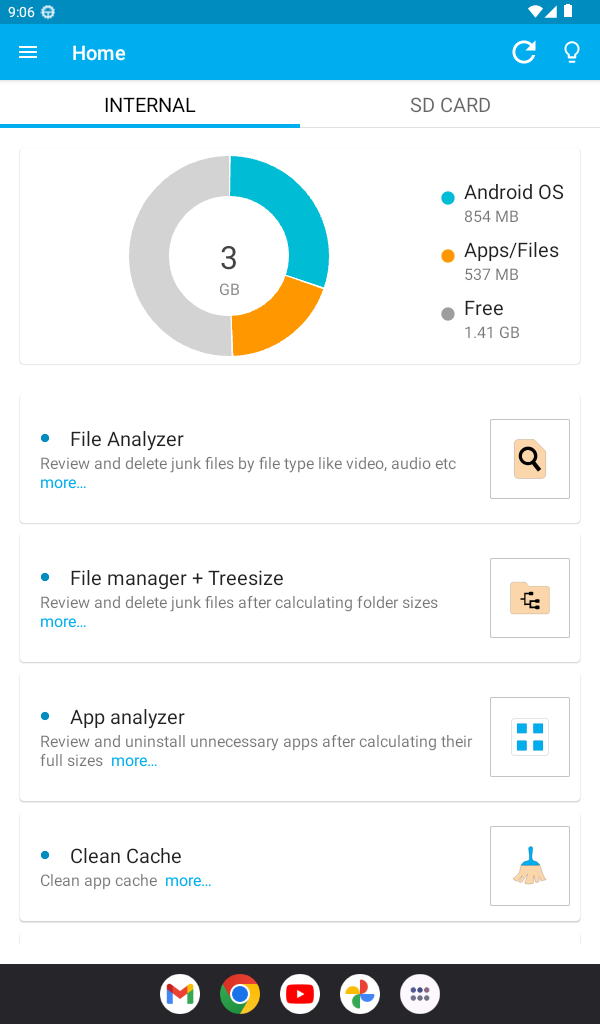
Task: Tap the lightbulb tips icon
Action: click(572, 52)
